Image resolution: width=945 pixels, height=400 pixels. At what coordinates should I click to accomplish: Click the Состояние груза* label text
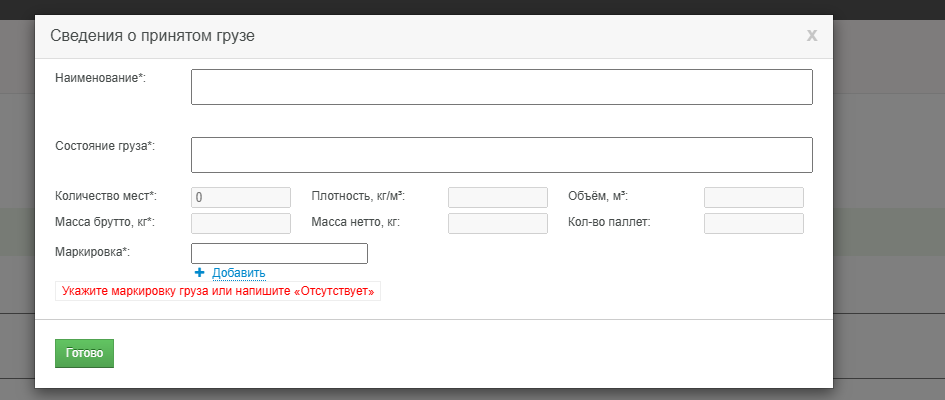coord(105,146)
